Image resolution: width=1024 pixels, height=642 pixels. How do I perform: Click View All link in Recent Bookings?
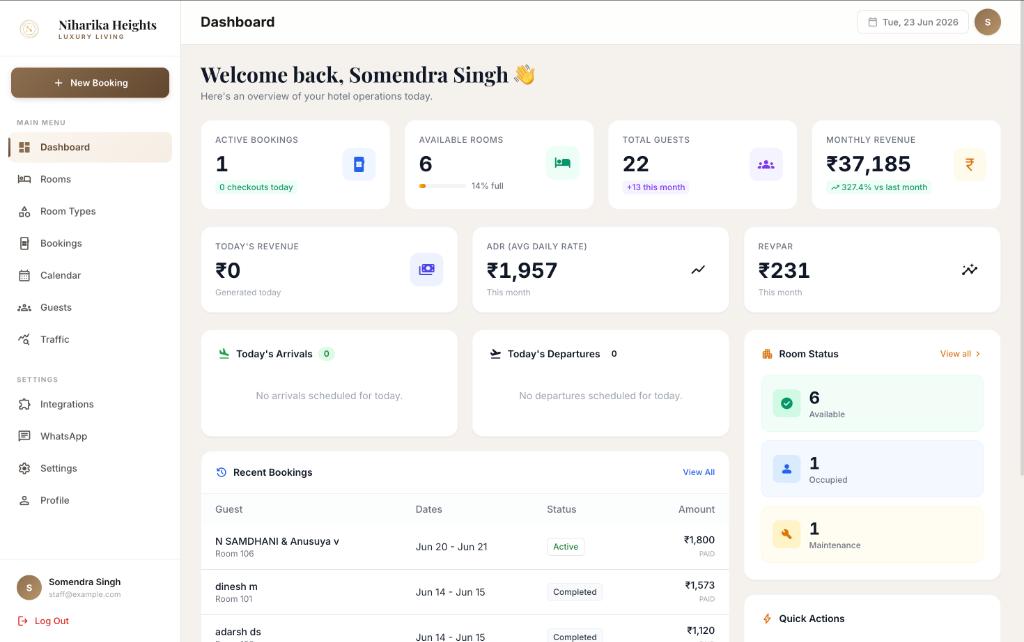(x=699, y=472)
